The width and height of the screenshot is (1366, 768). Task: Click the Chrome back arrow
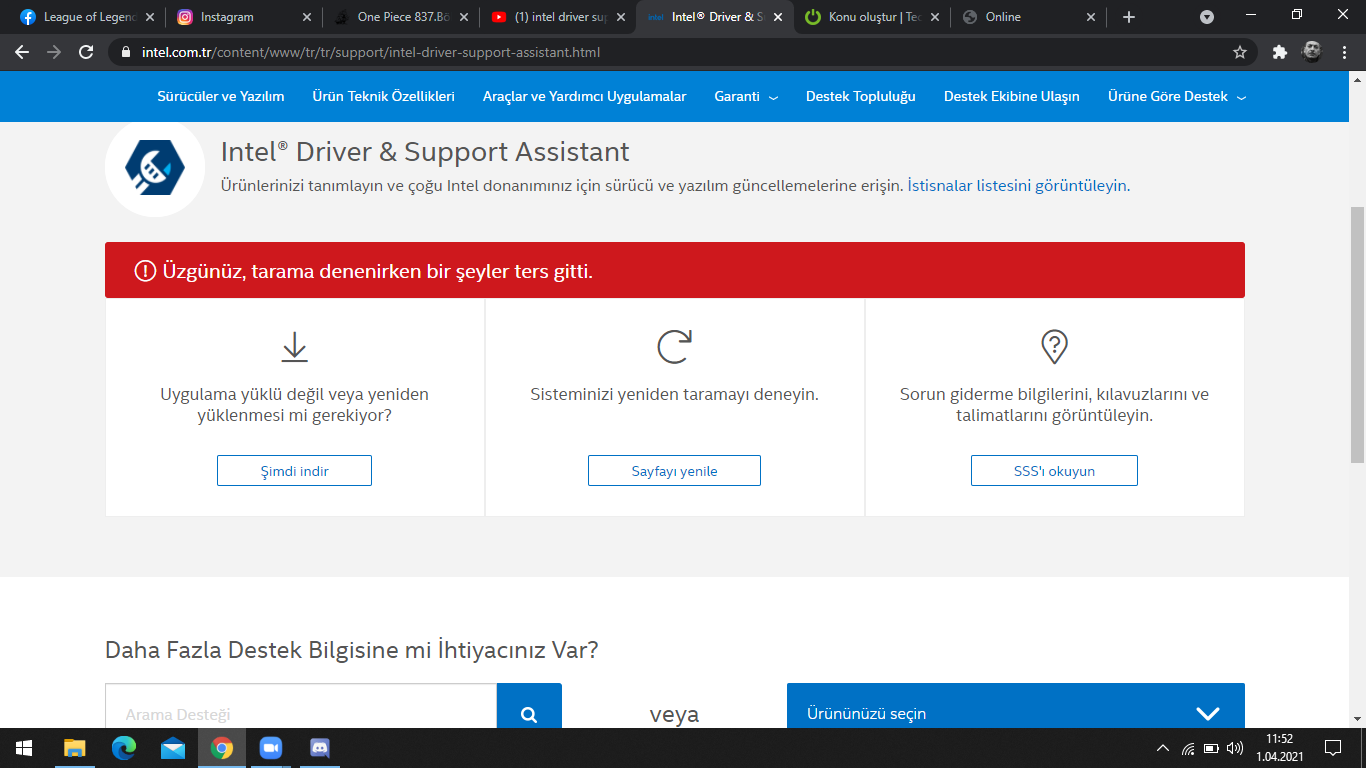click(x=22, y=52)
